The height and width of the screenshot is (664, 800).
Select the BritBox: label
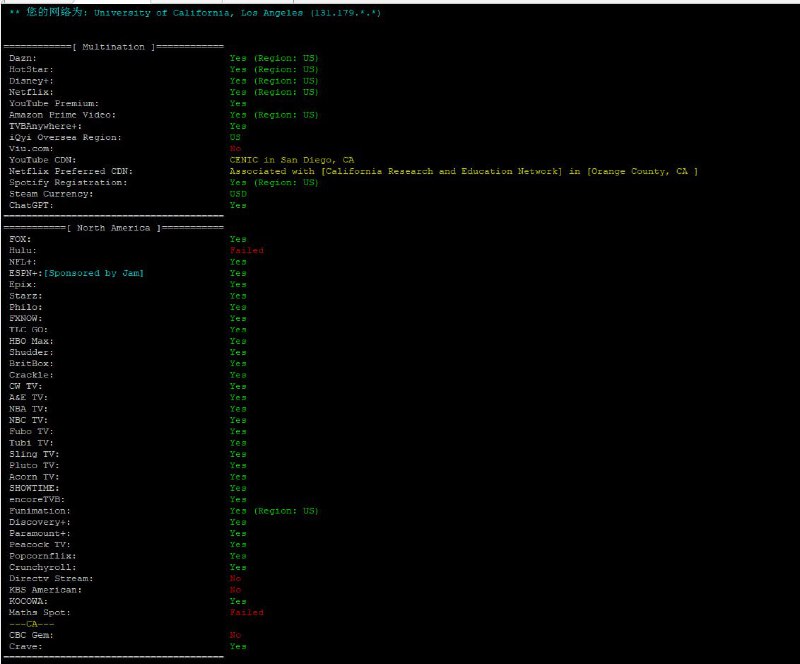click(31, 363)
